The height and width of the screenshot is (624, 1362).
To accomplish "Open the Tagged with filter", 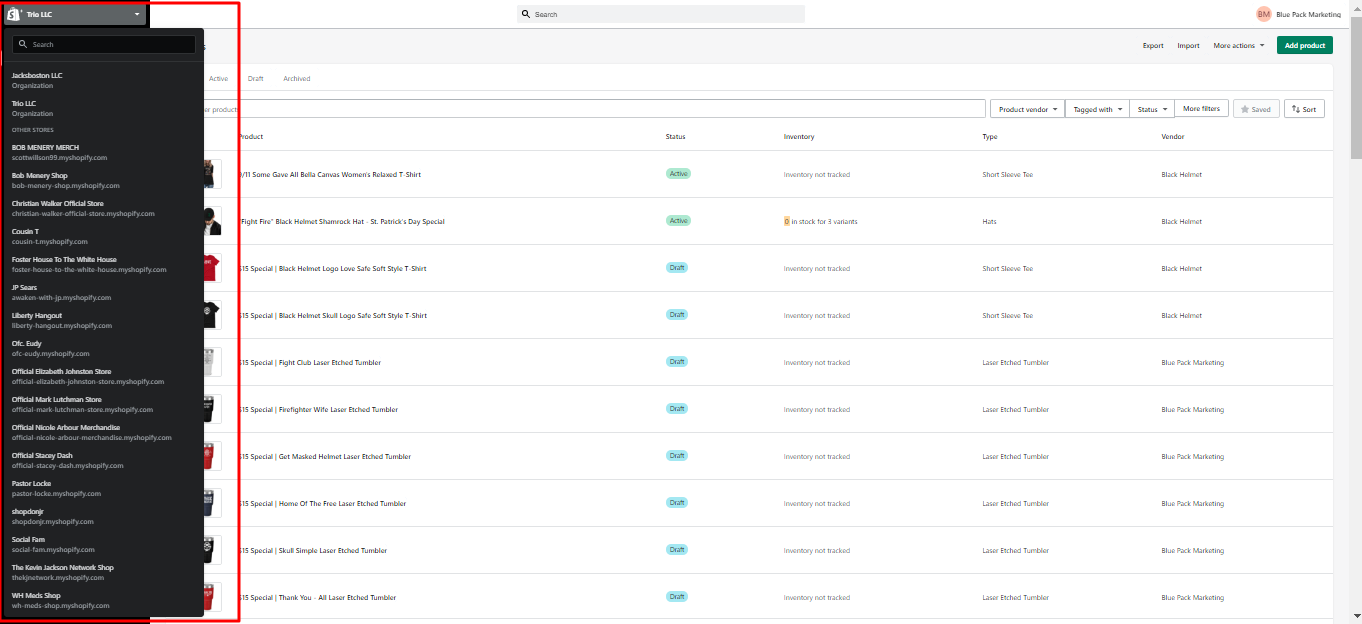I will click(x=1097, y=109).
